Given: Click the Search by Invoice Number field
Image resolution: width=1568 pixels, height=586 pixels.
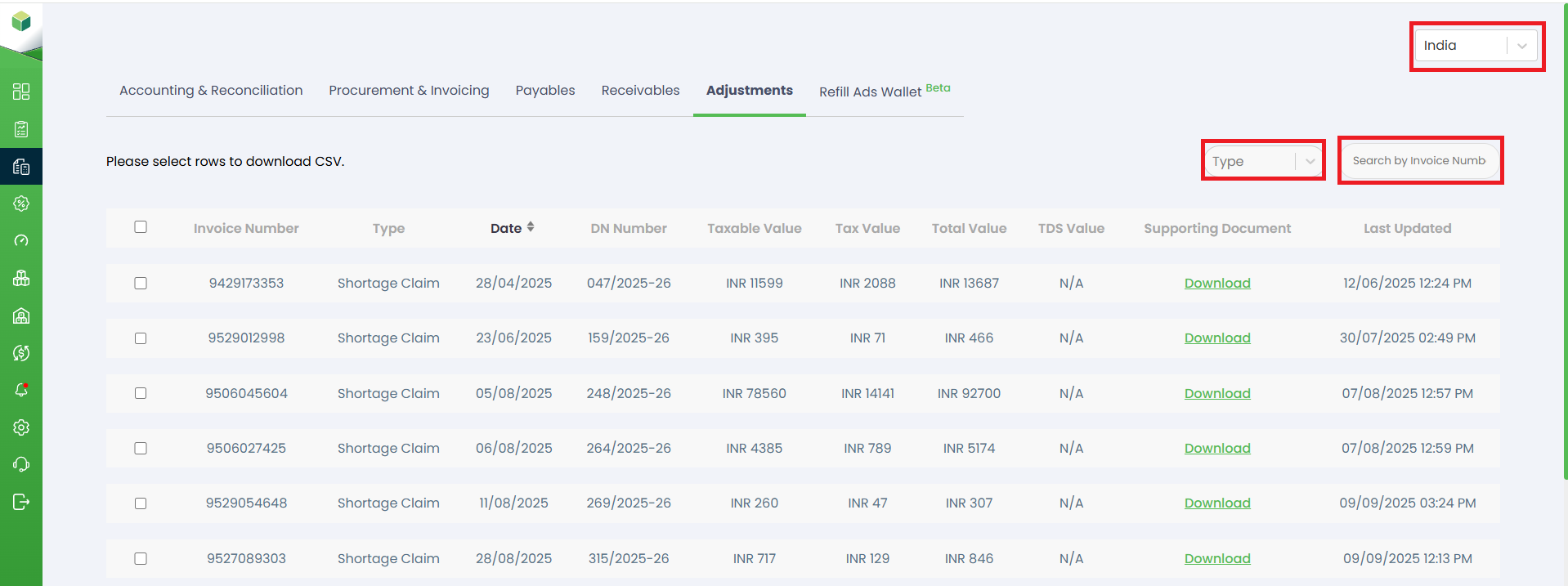Looking at the screenshot, I should click(1418, 161).
